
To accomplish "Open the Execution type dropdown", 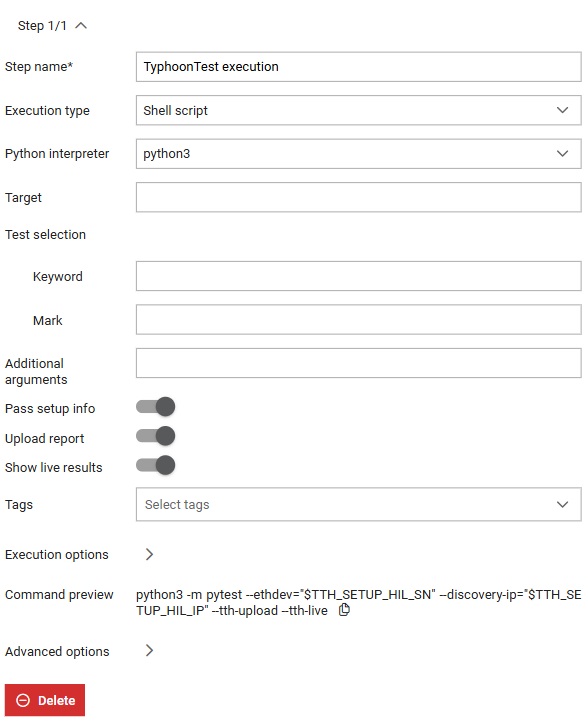I will (358, 110).
